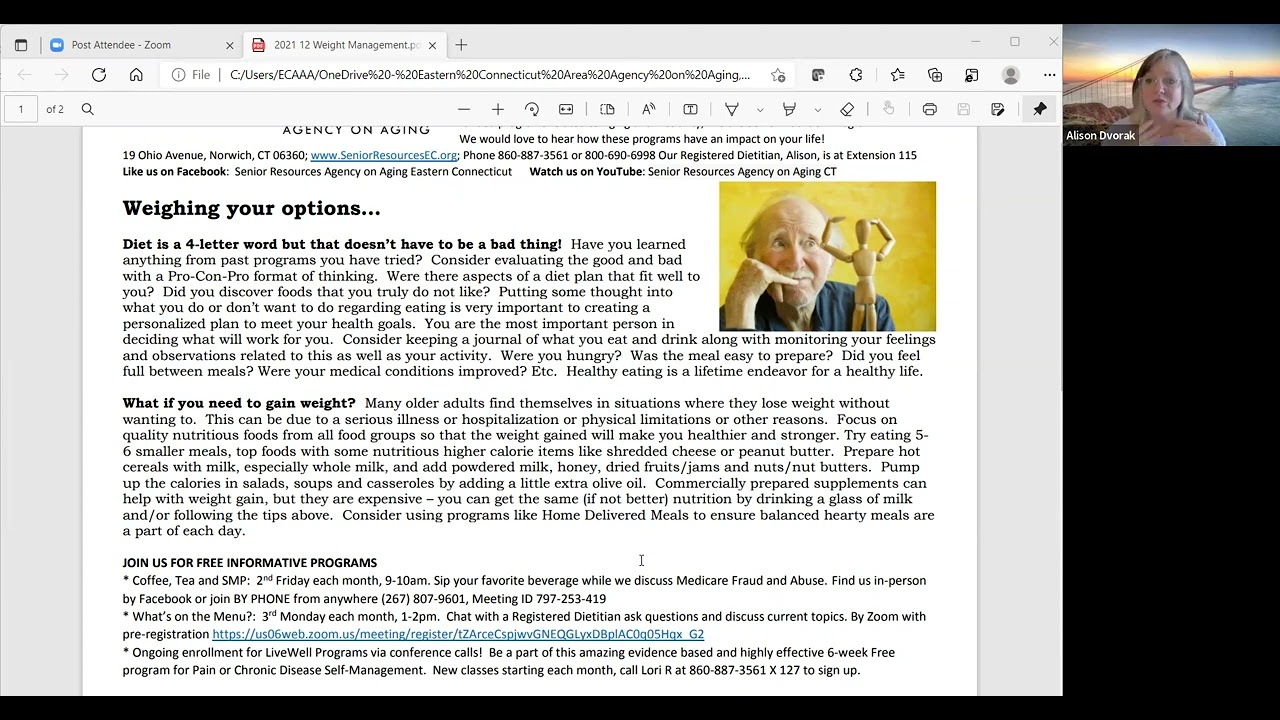Open the tab actions menu
1280x720 pixels.
pyautogui.click(x=21, y=45)
